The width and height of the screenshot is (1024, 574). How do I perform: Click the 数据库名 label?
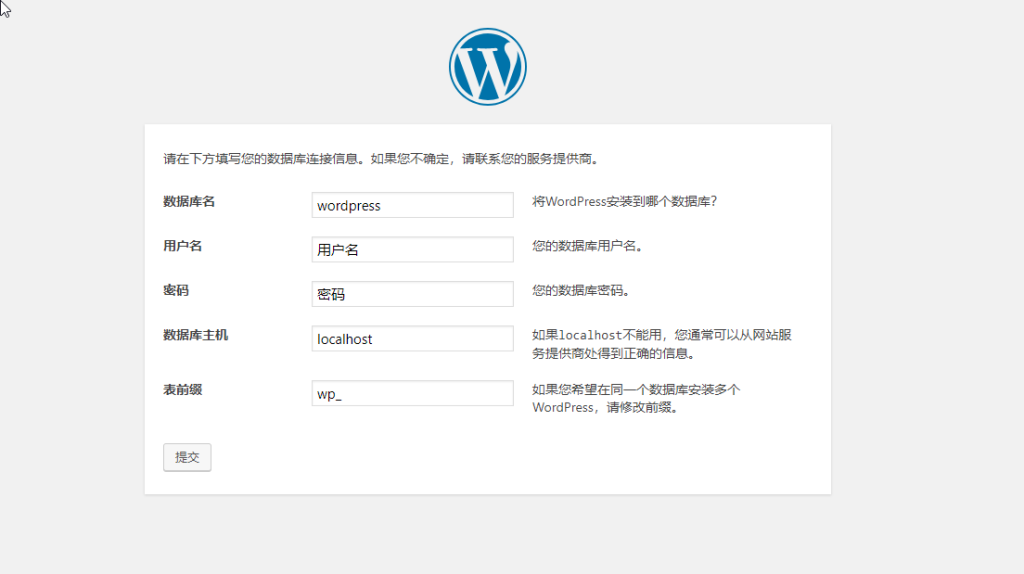tap(189, 202)
